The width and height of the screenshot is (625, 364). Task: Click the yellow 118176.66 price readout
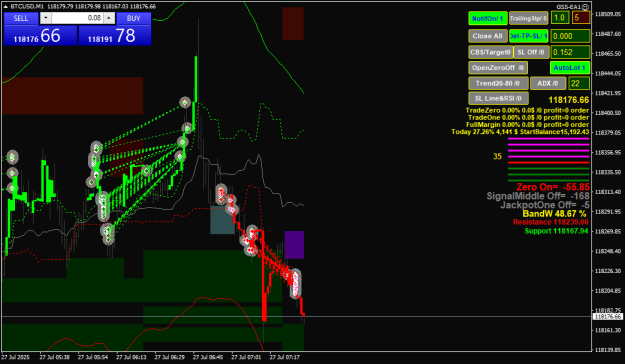tap(568, 100)
